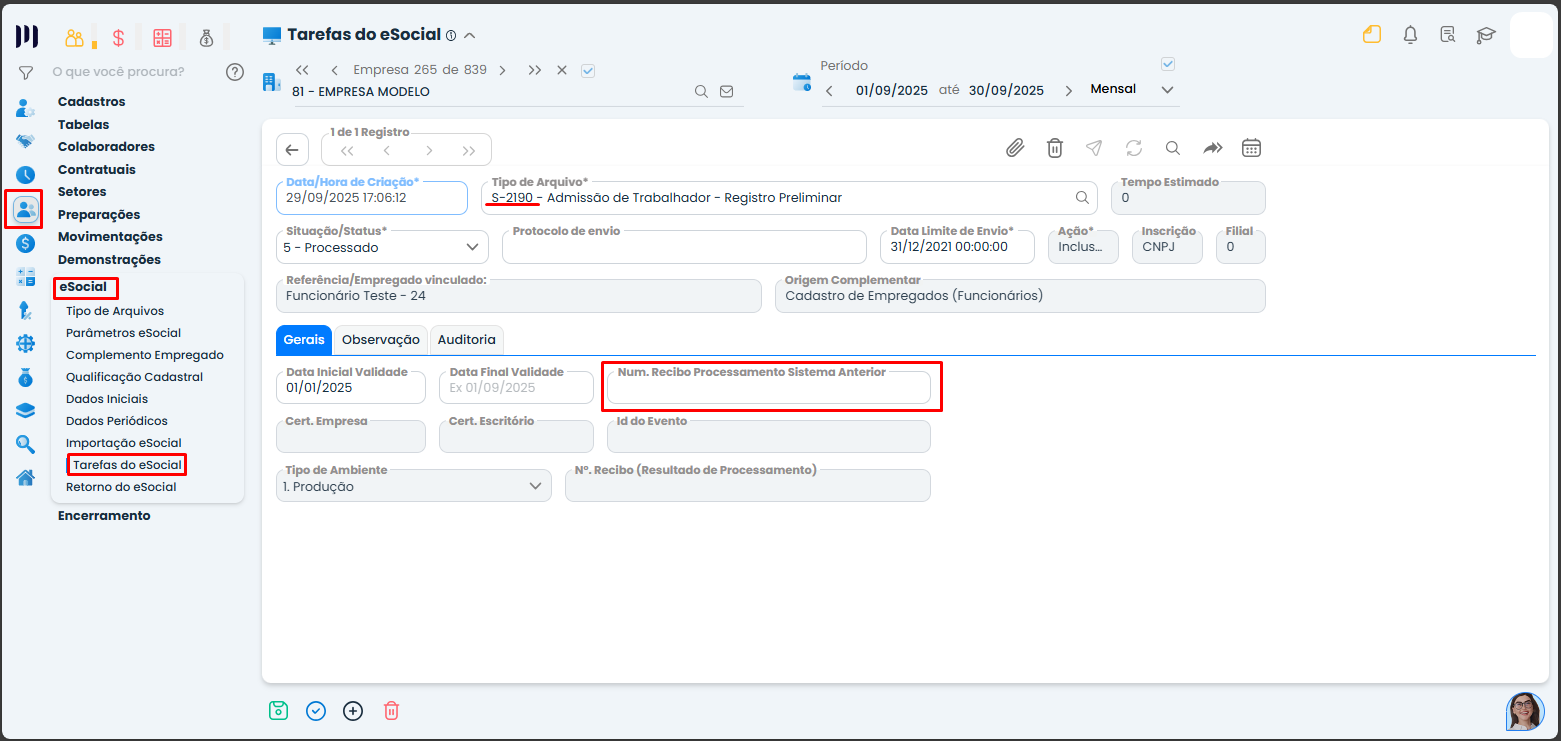Switch to the Observação tab

coord(380,340)
